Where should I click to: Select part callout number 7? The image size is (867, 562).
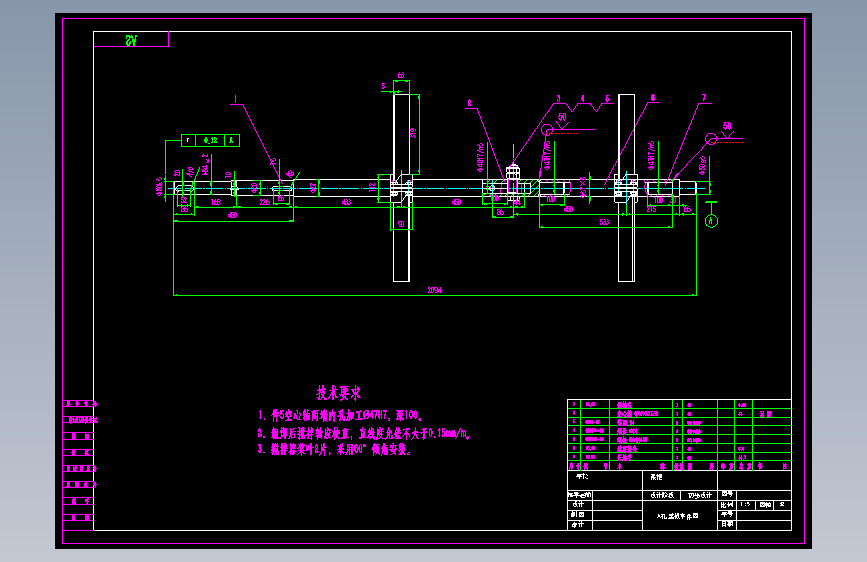(x=704, y=98)
